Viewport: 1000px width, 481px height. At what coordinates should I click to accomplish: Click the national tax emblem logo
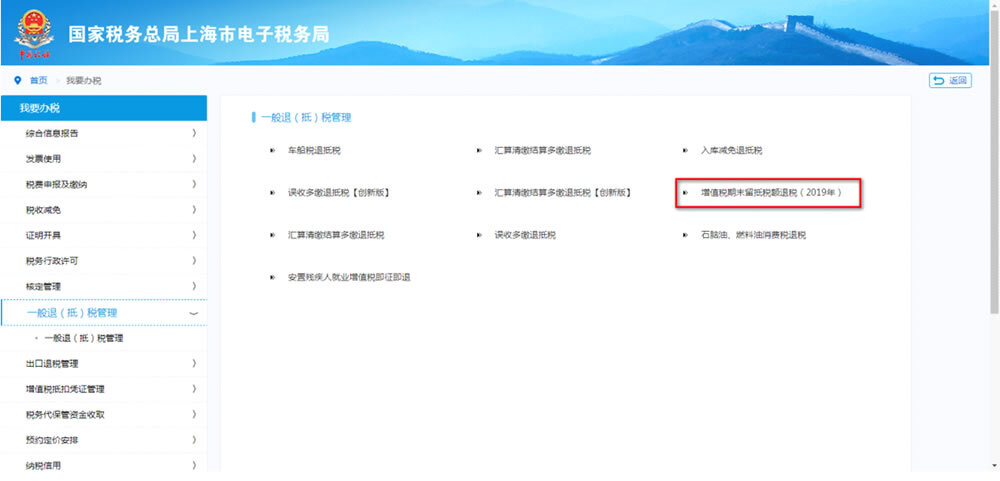[33, 34]
